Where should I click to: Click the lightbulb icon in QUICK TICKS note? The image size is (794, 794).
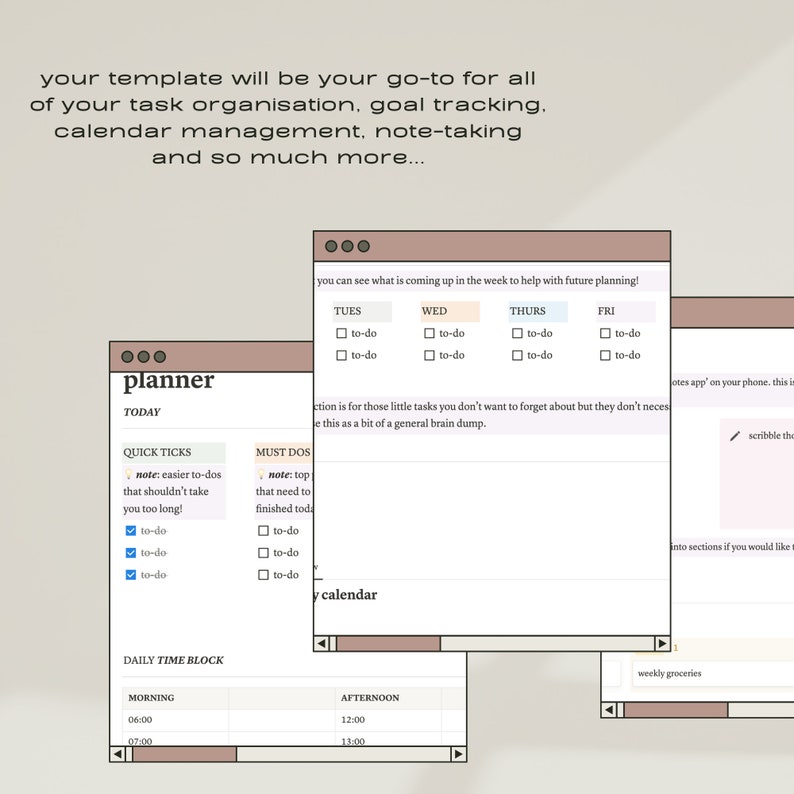tap(128, 474)
